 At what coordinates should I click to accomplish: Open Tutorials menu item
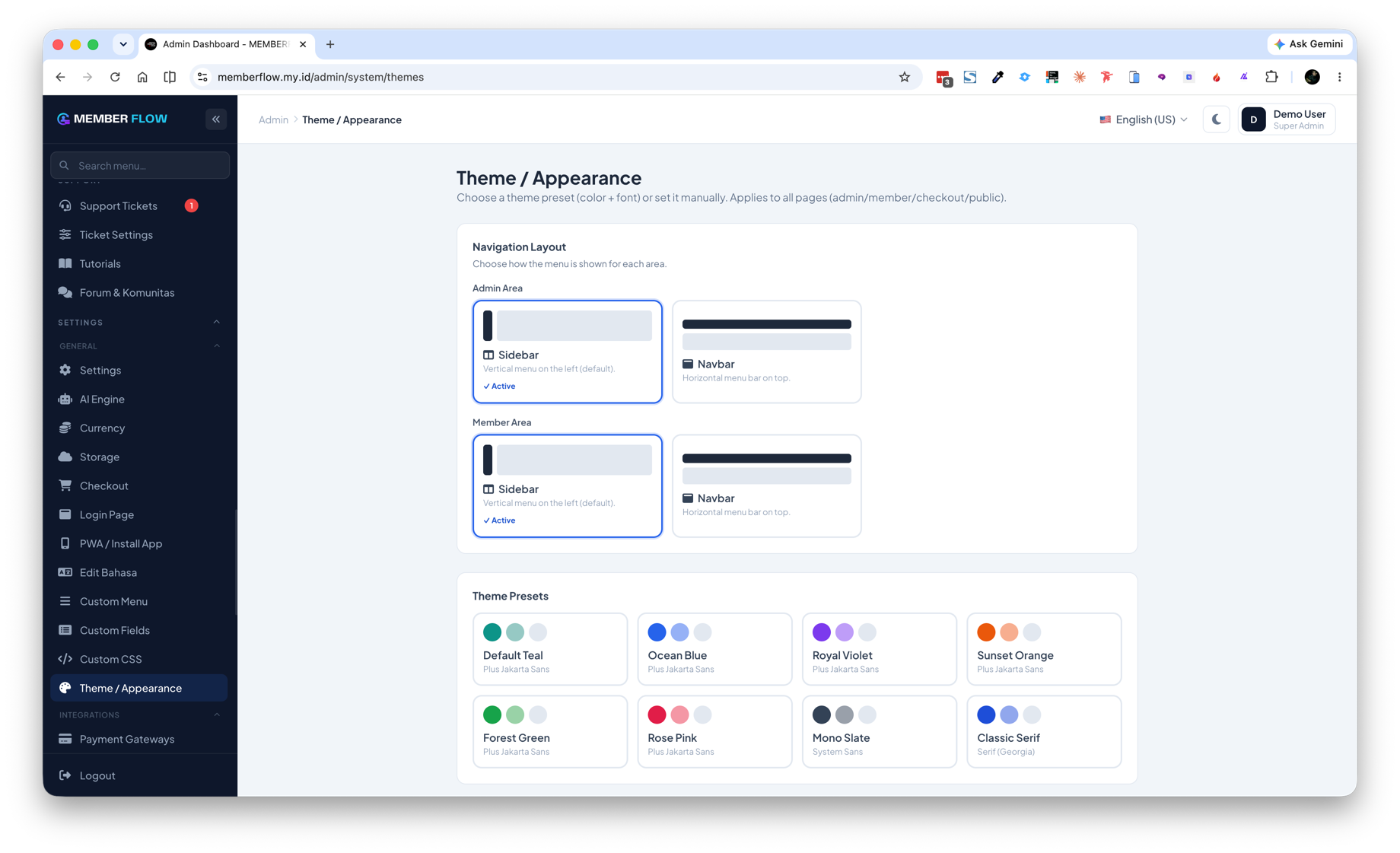point(139,263)
